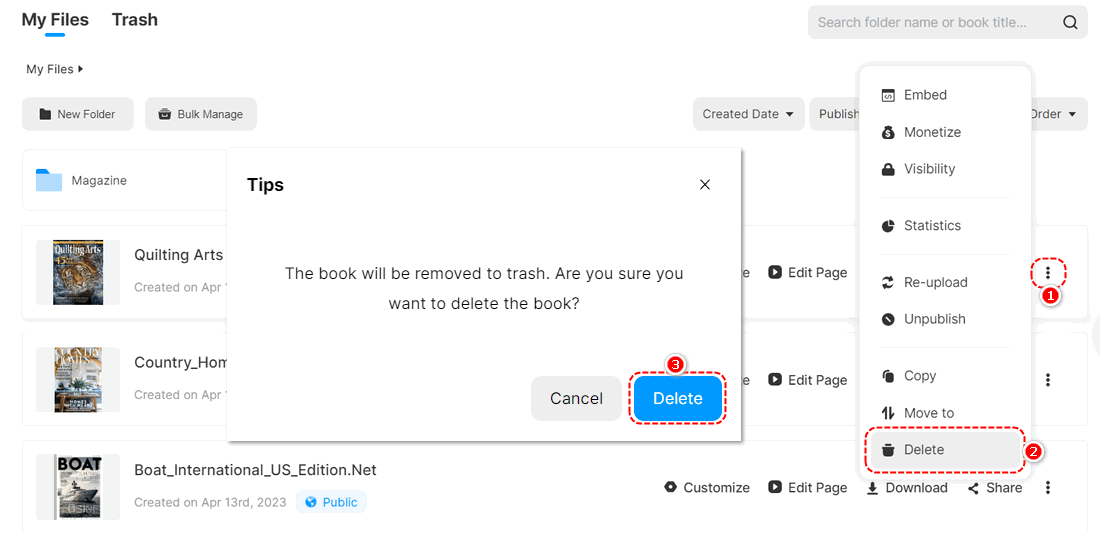1100x544 pixels.
Task: Open three-dot menu for Country Home book
Action: click(x=1048, y=380)
